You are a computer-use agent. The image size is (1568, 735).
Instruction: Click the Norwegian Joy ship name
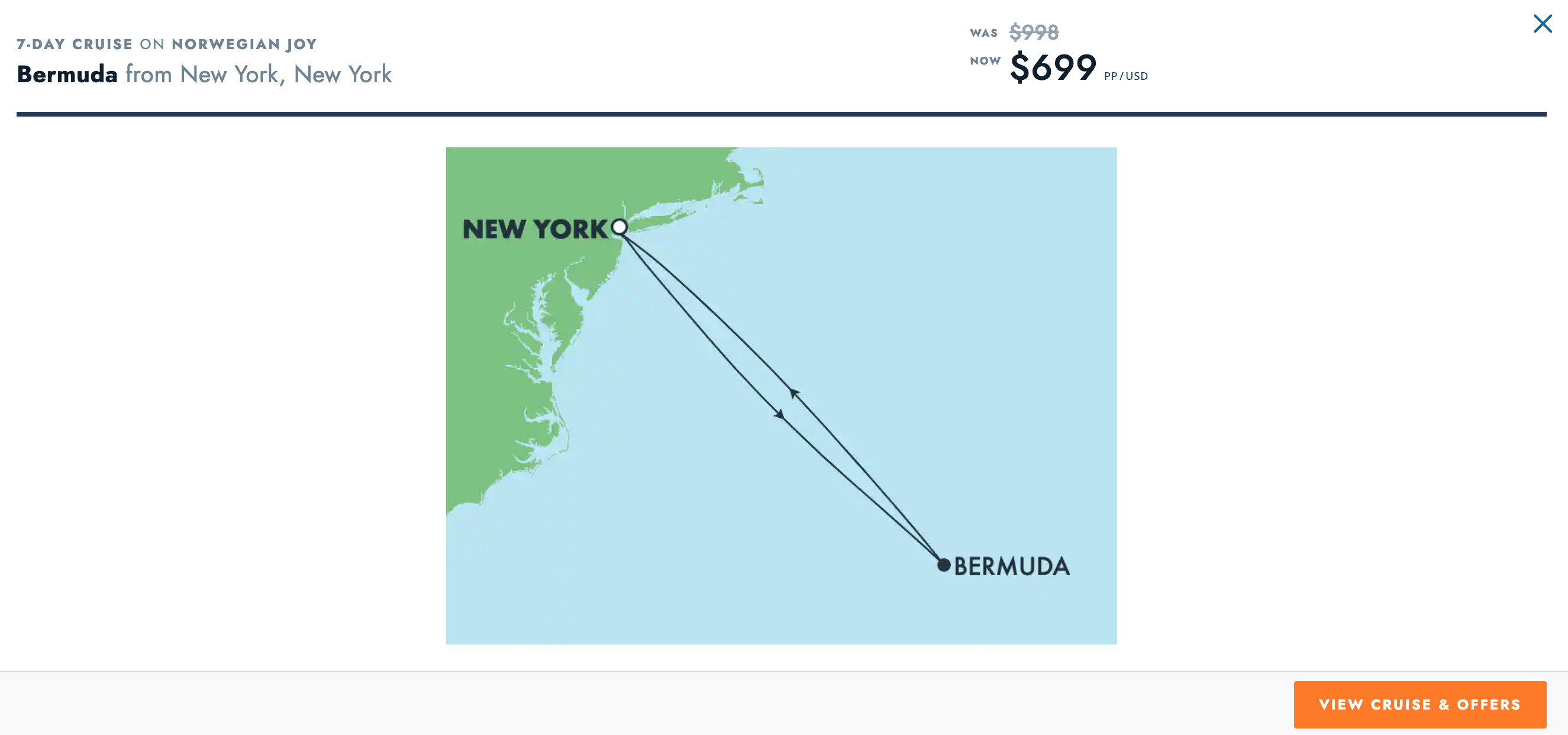tap(244, 44)
